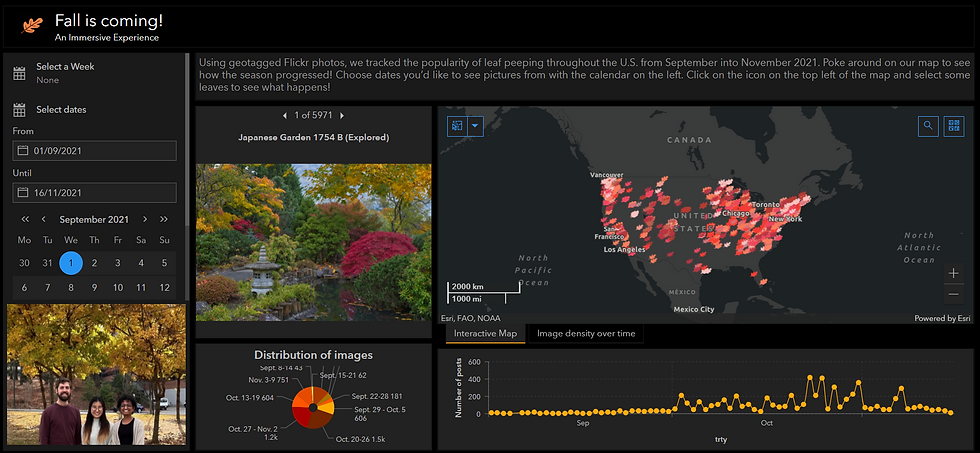Screen dimensions: 980x453
Task: Click the Chicago label on map
Action: pyautogui.click(x=736, y=213)
